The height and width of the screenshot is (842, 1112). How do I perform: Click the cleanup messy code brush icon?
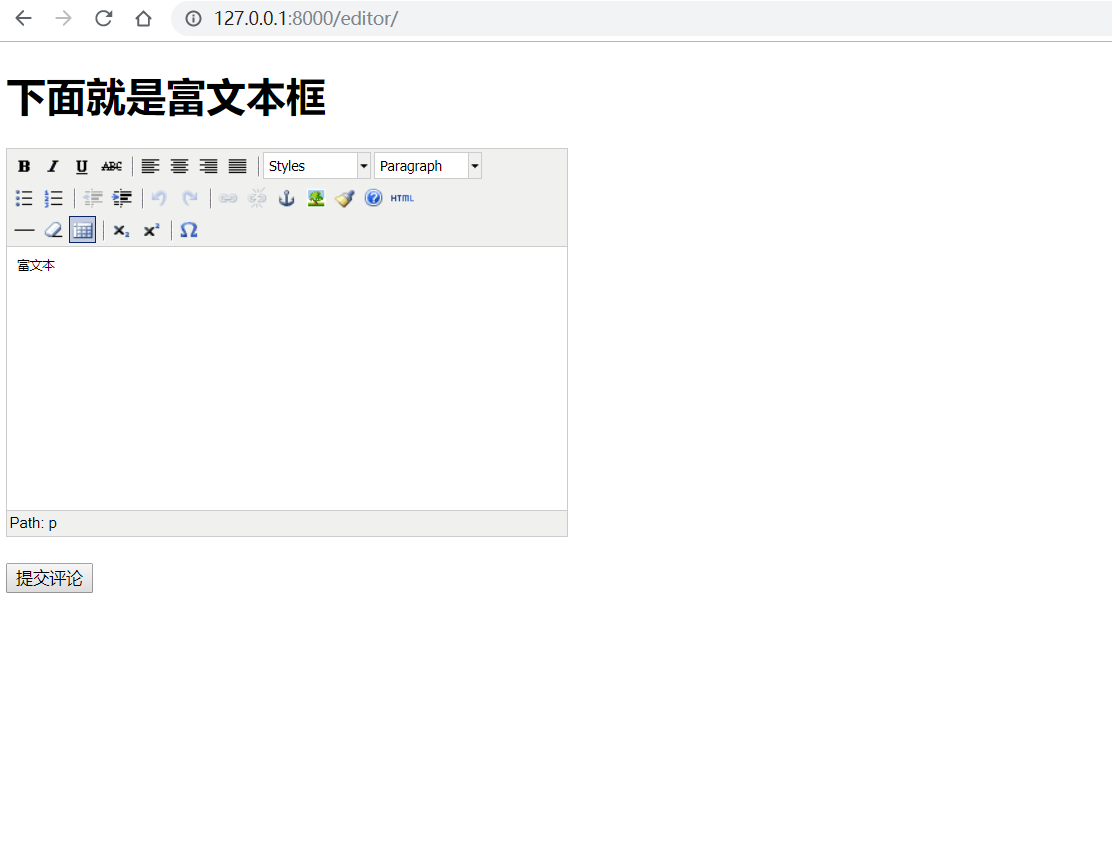click(344, 198)
